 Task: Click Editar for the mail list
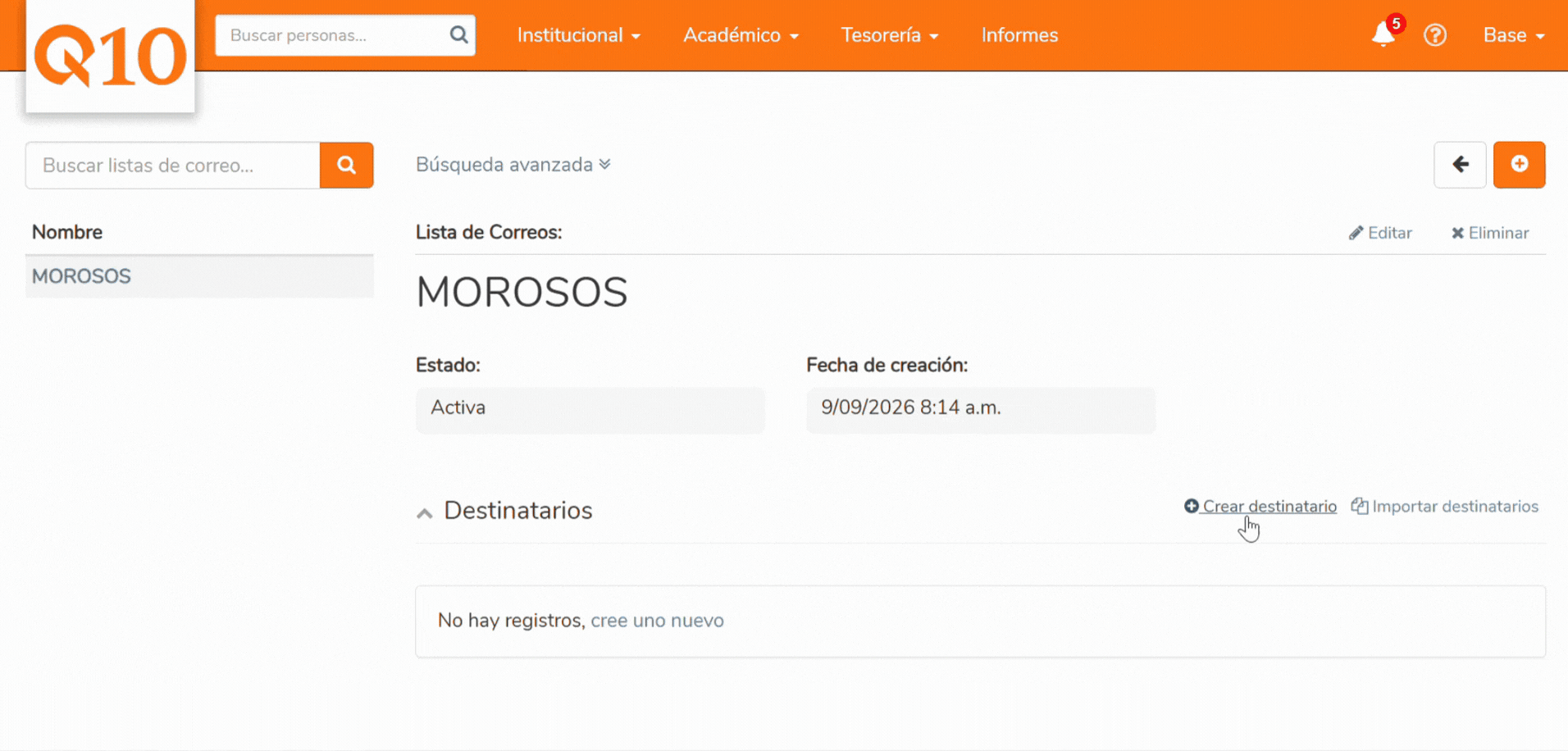tap(1380, 233)
